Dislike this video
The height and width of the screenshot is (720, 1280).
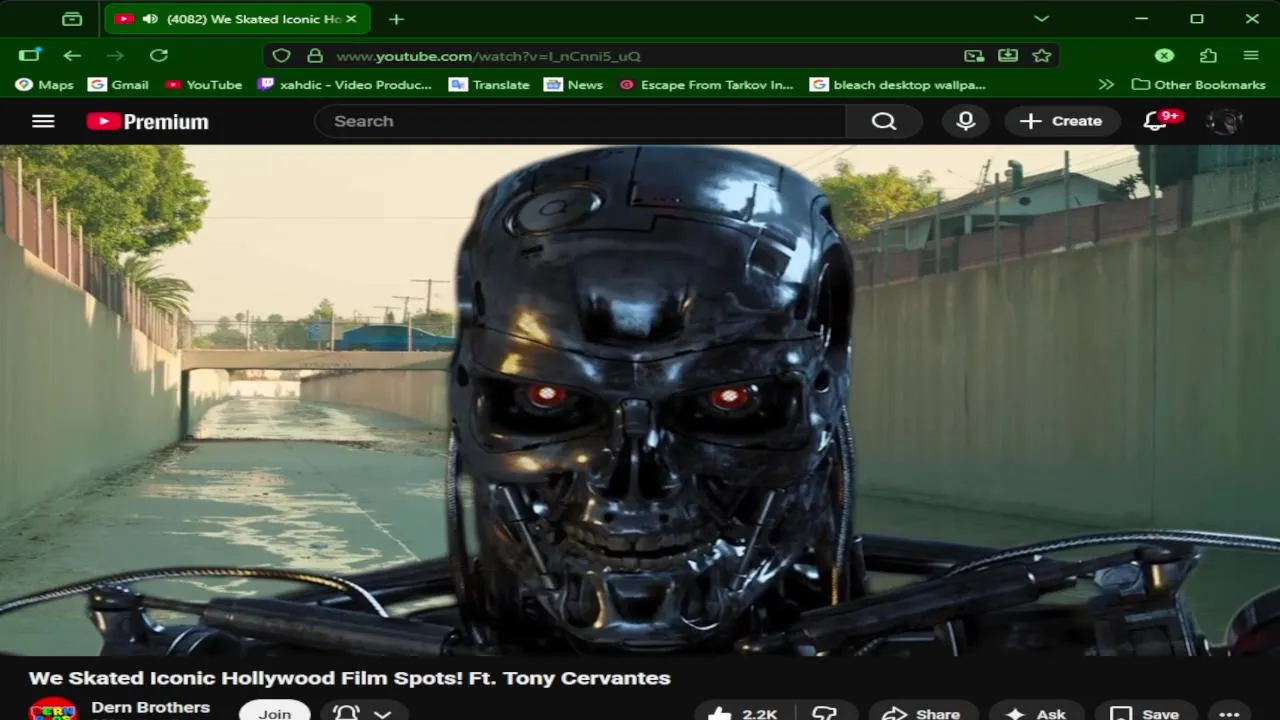click(x=825, y=713)
